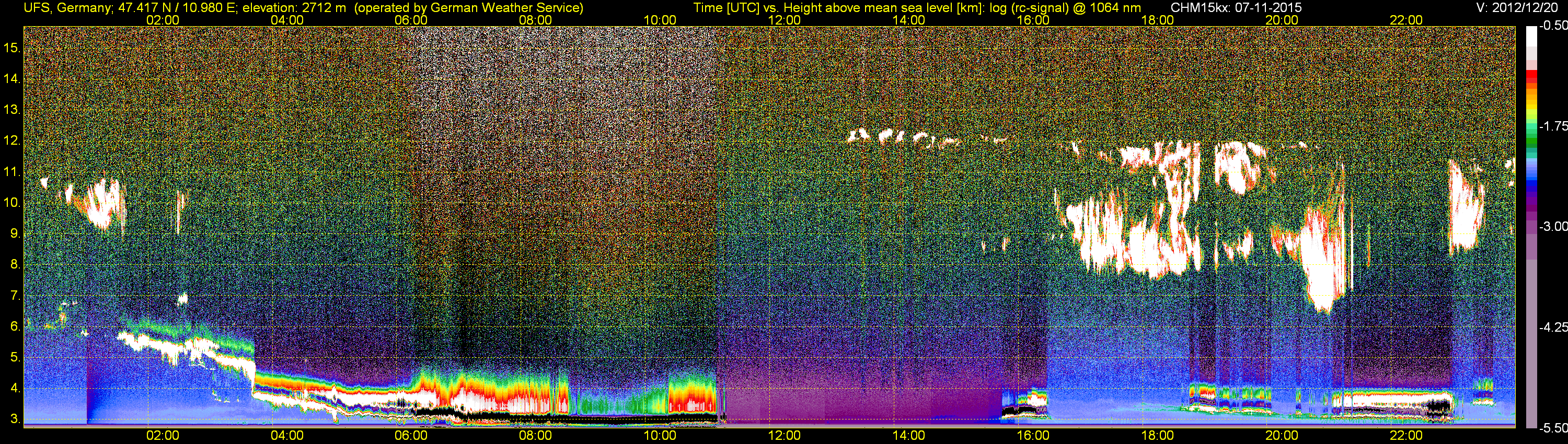Click the '5.' height axis label
Image resolution: width=1568 pixels, height=444 pixels.
click(16, 358)
